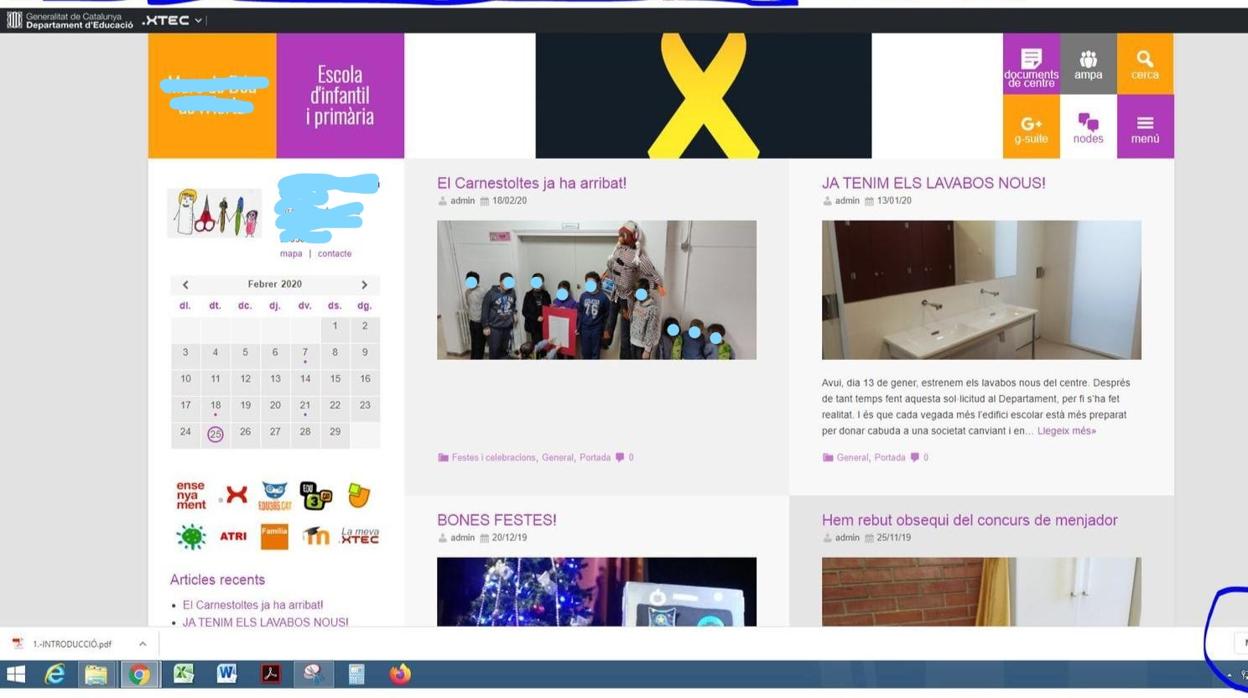Click the ampa people icon
1248x698 pixels.
(1088, 60)
